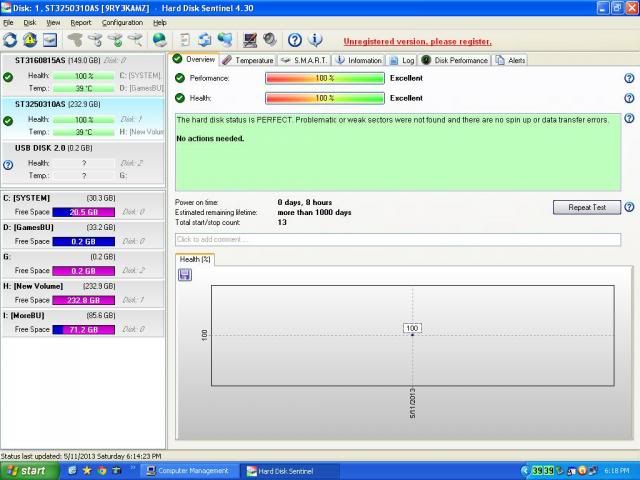The height and width of the screenshot is (480, 640).
Task: Open the Disk menu
Action: [30, 22]
